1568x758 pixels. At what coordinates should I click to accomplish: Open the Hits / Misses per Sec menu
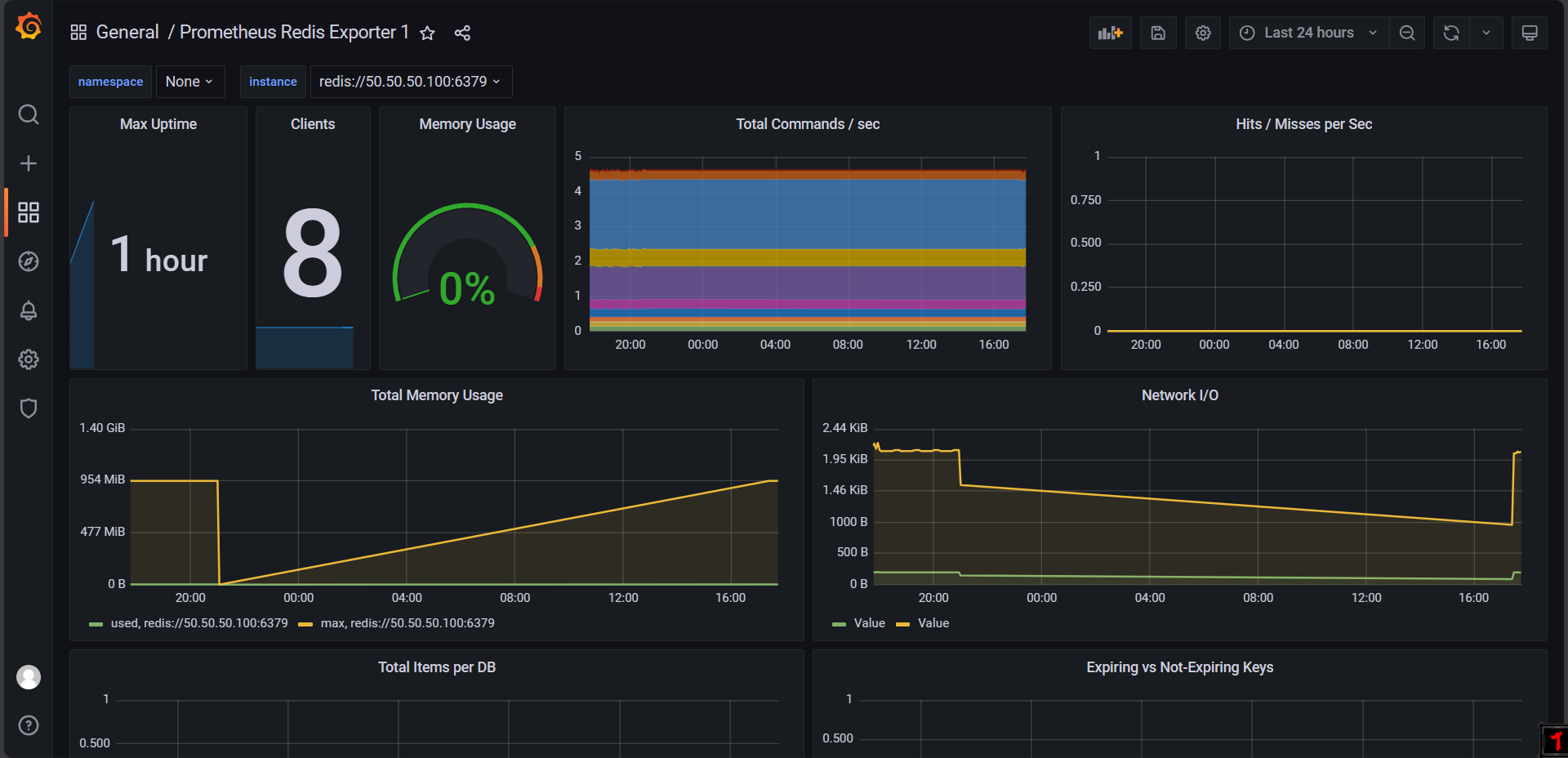click(1303, 124)
